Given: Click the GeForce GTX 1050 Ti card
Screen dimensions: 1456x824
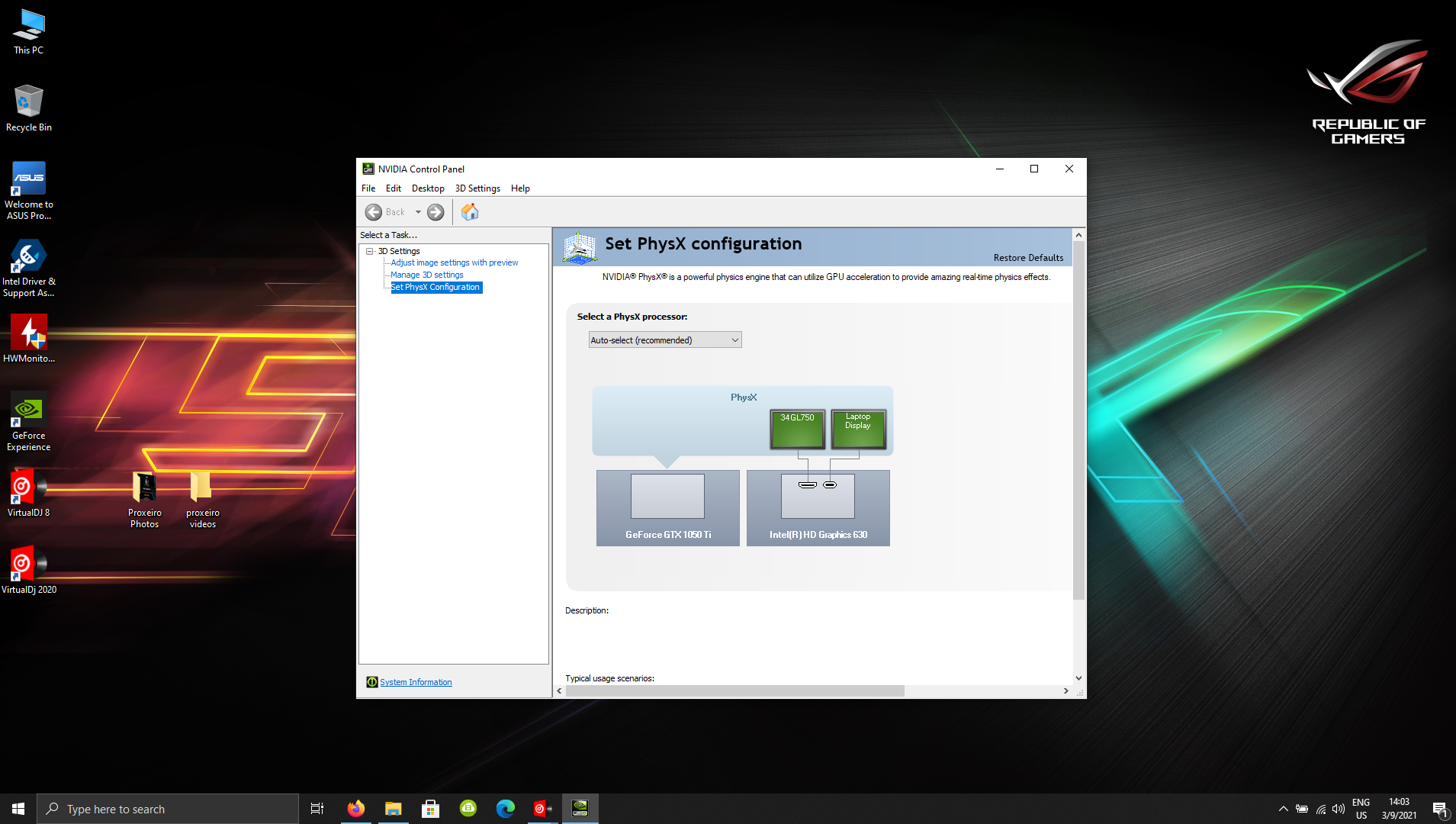Looking at the screenshot, I should click(668, 508).
